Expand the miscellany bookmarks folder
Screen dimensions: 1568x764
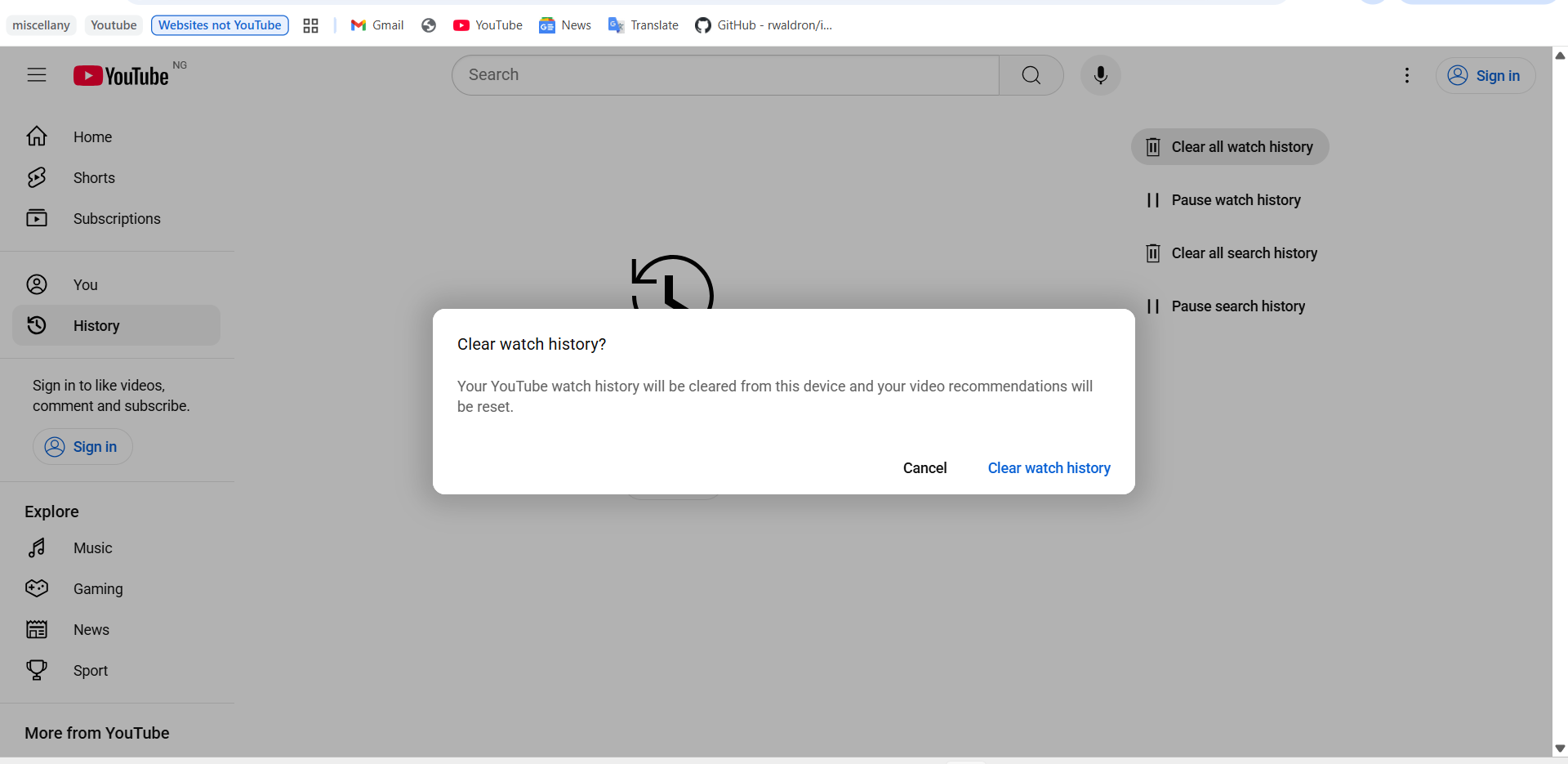pos(41,25)
